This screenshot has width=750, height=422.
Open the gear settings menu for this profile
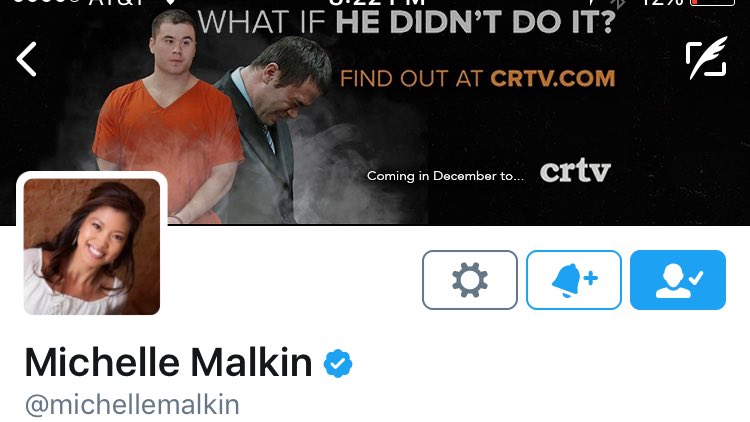(x=470, y=280)
